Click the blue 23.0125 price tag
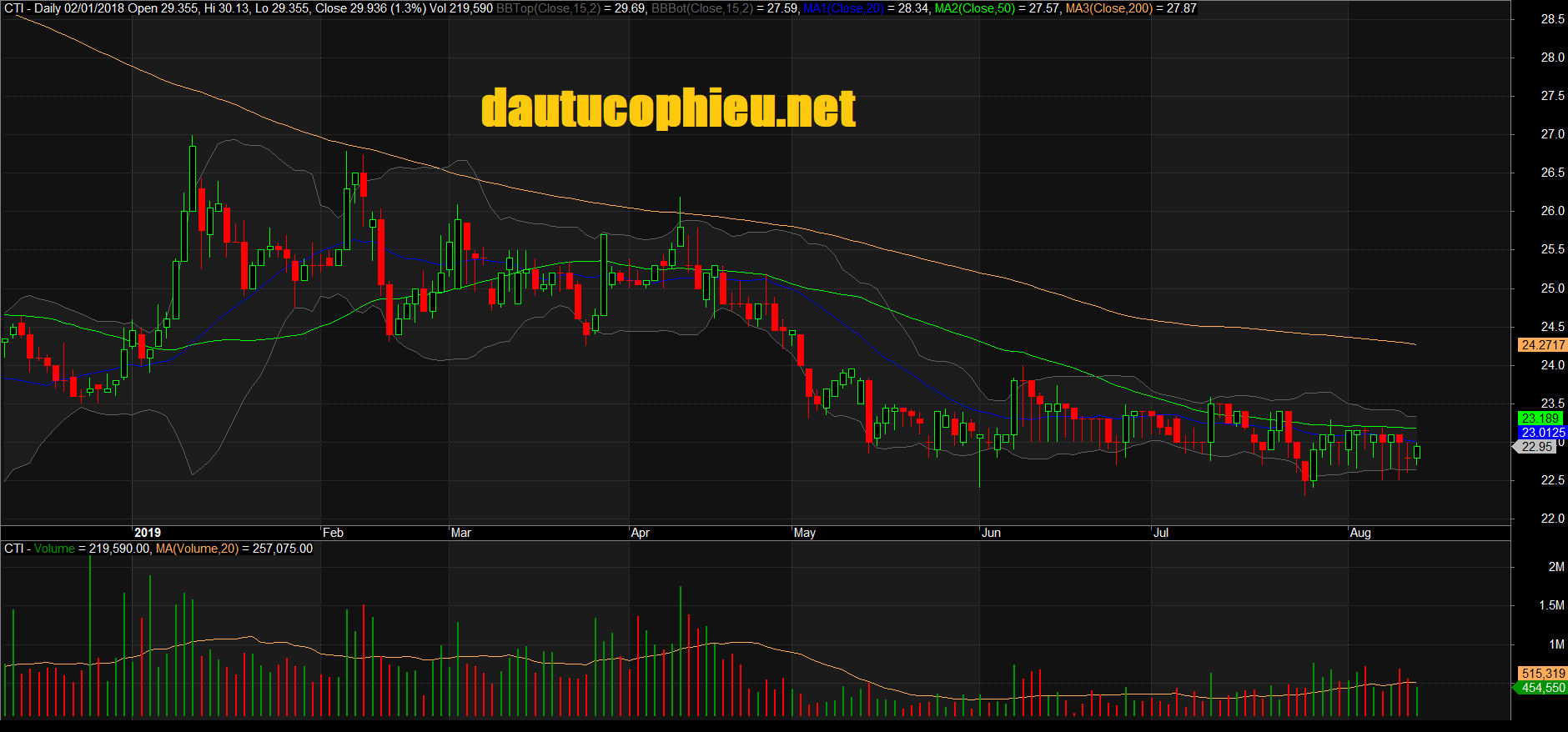 point(1542,433)
